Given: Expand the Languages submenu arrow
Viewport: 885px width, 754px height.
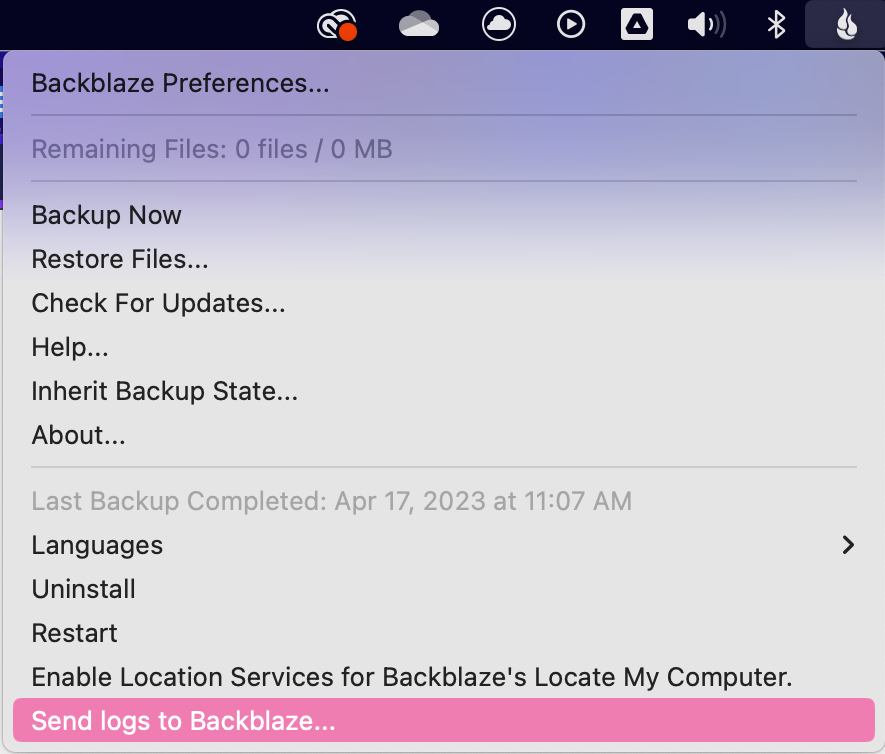Looking at the screenshot, I should tap(848, 545).
